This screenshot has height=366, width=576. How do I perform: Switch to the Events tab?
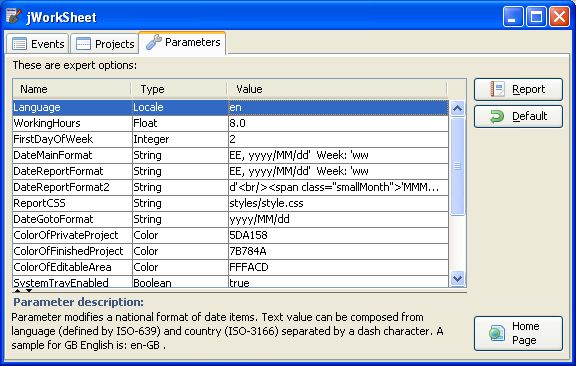(x=37, y=44)
